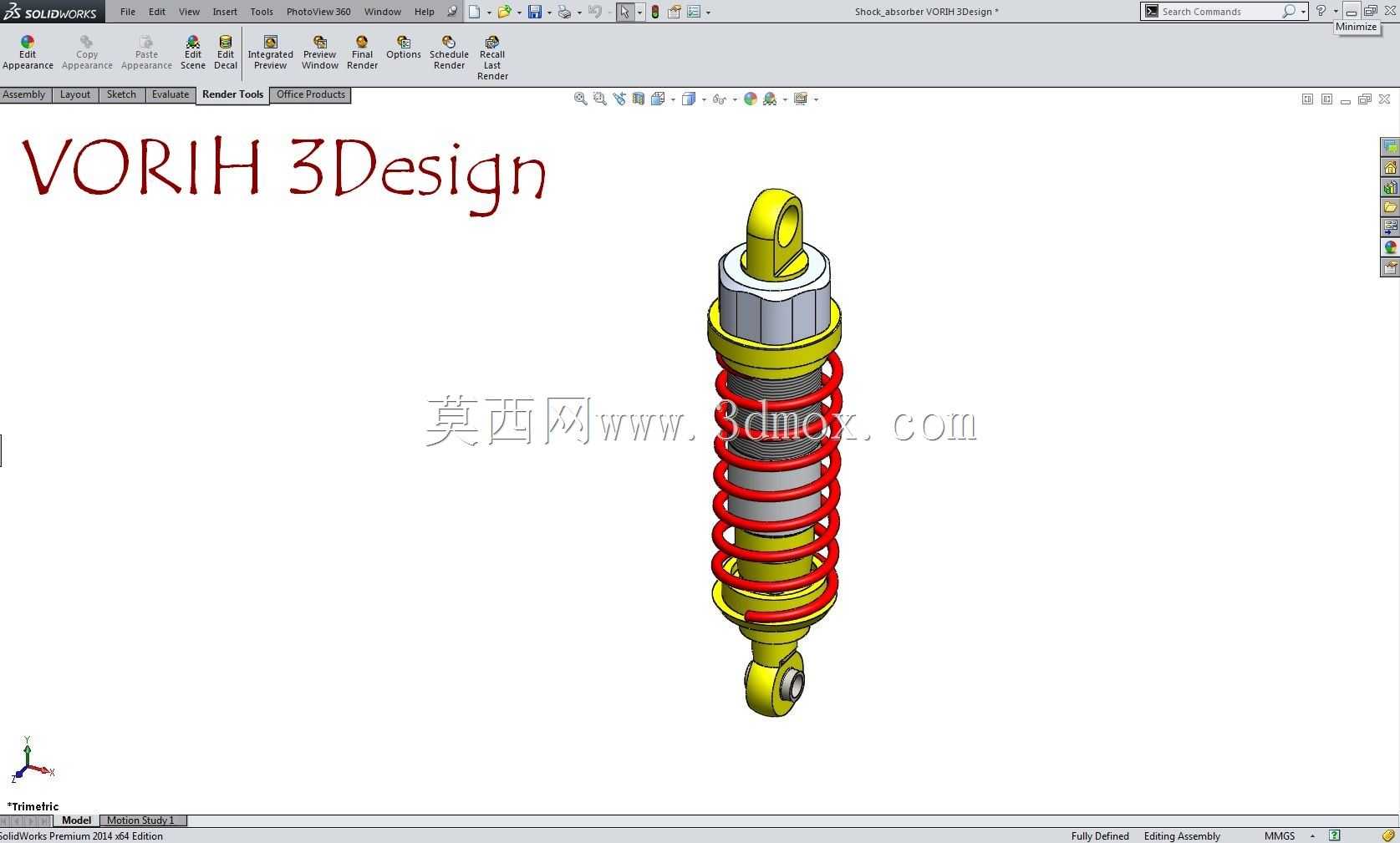The image size is (1400, 843).
Task: Click the Open file folder icon
Action: click(x=504, y=12)
